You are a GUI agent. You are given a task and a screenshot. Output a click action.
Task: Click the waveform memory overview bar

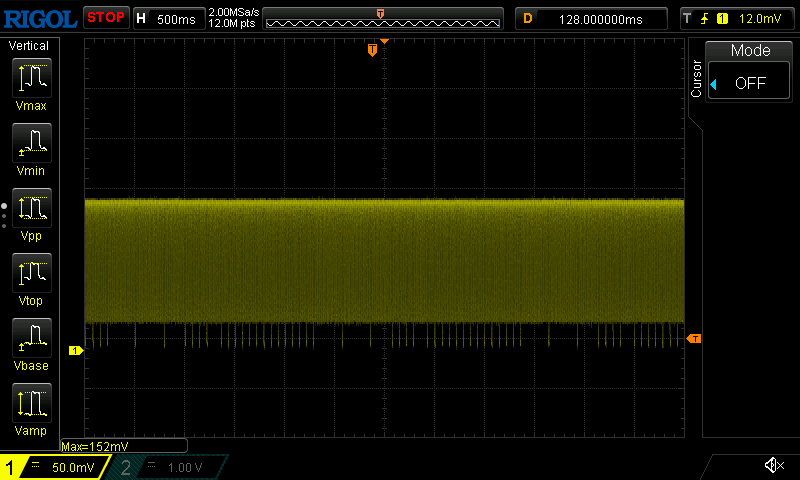(383, 19)
